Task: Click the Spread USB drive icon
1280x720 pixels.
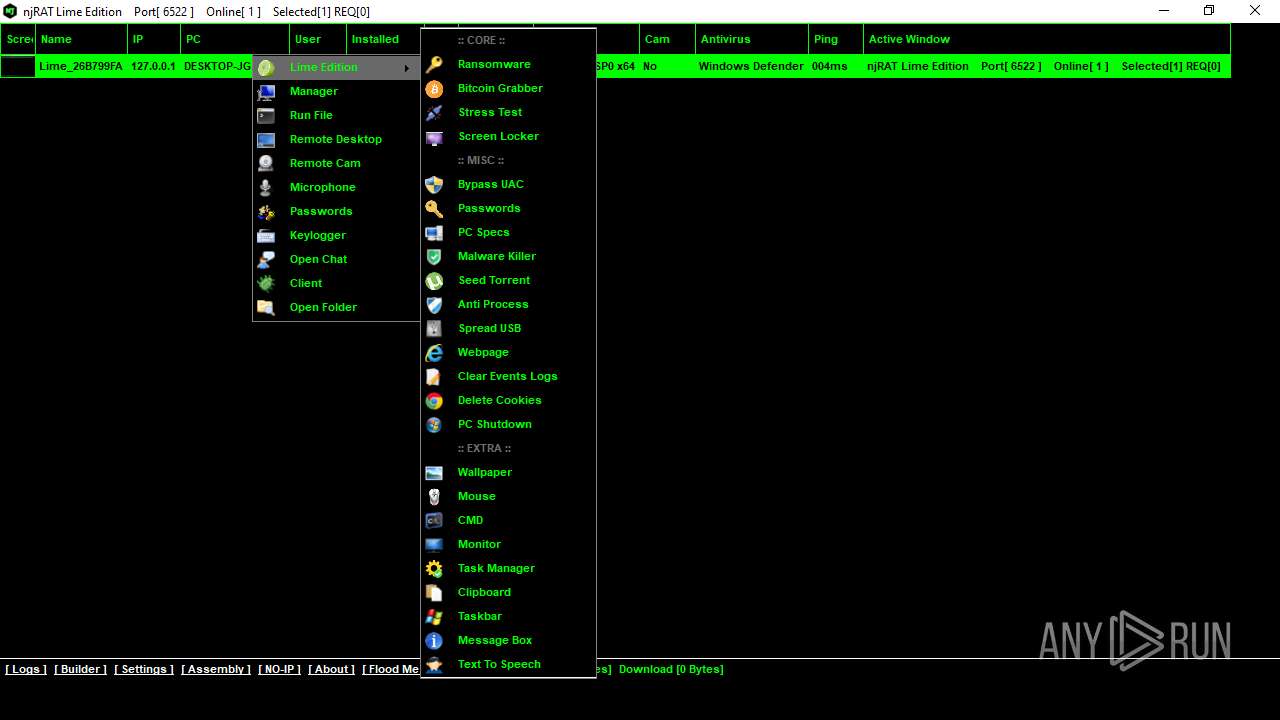Action: [x=434, y=329]
